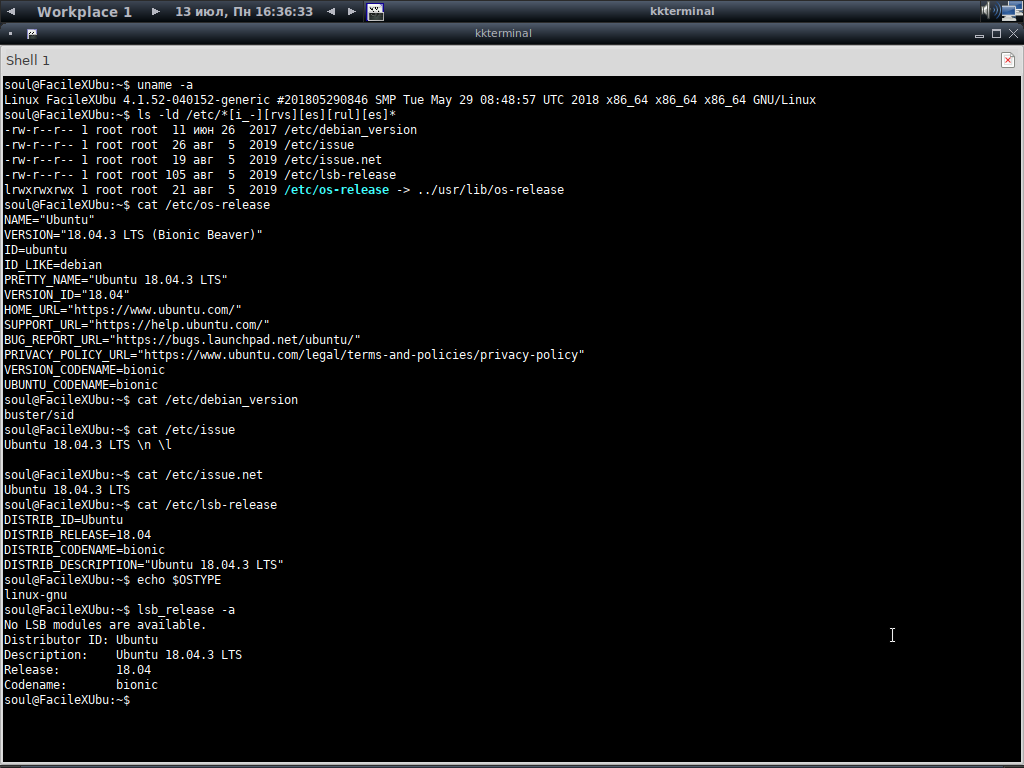The image size is (1024, 768).
Task: Click the HOME_URL ubuntu.com line
Action: [x=123, y=310]
